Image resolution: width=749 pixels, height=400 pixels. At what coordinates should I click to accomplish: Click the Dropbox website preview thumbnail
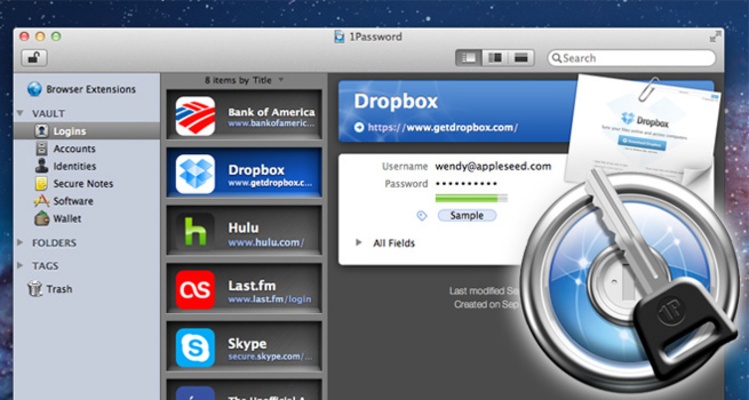(x=643, y=129)
